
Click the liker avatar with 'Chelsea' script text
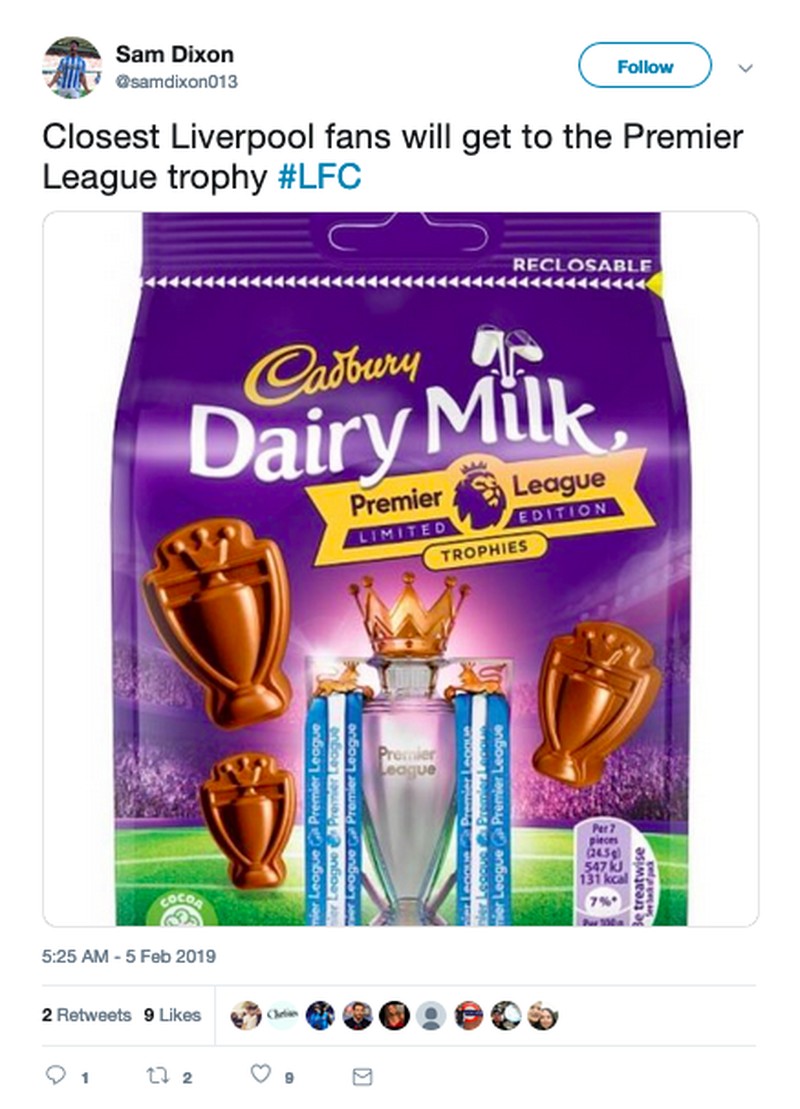(283, 1015)
